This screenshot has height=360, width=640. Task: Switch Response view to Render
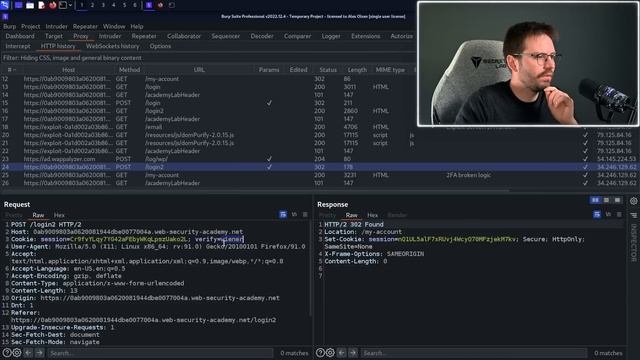(397, 215)
